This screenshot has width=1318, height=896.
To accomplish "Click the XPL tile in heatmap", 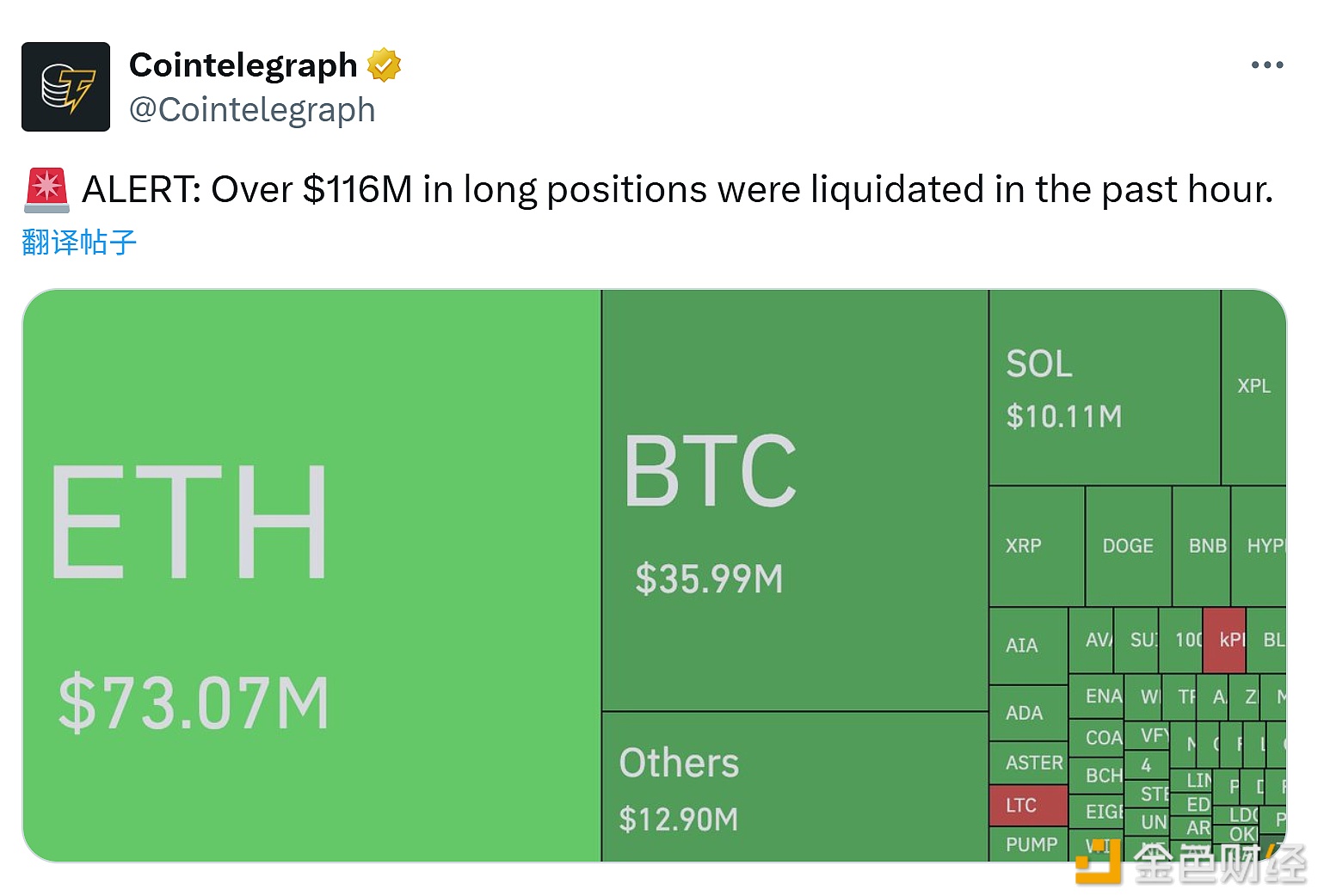I will tap(1253, 387).
